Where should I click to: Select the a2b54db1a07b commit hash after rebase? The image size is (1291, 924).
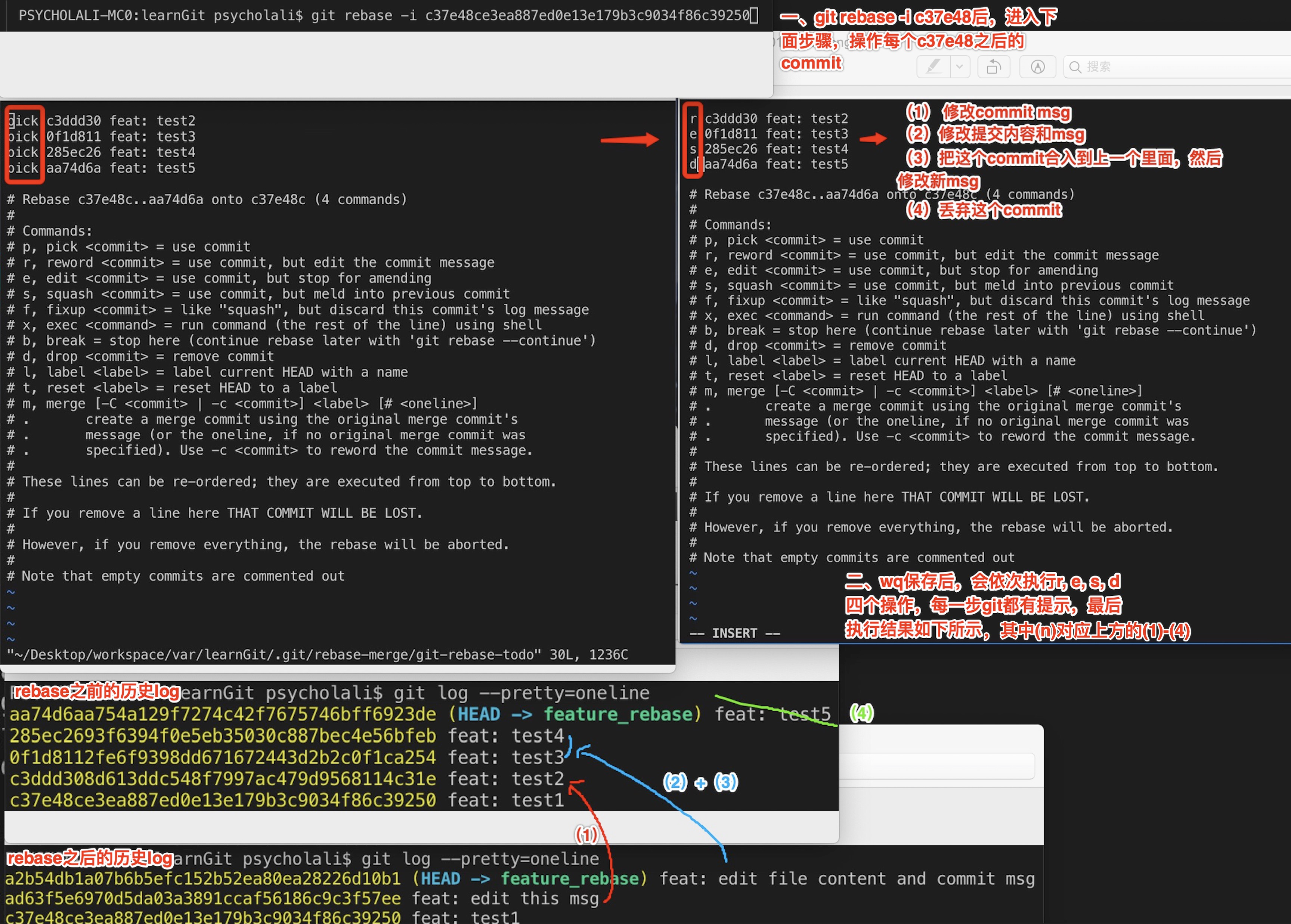(x=202, y=878)
